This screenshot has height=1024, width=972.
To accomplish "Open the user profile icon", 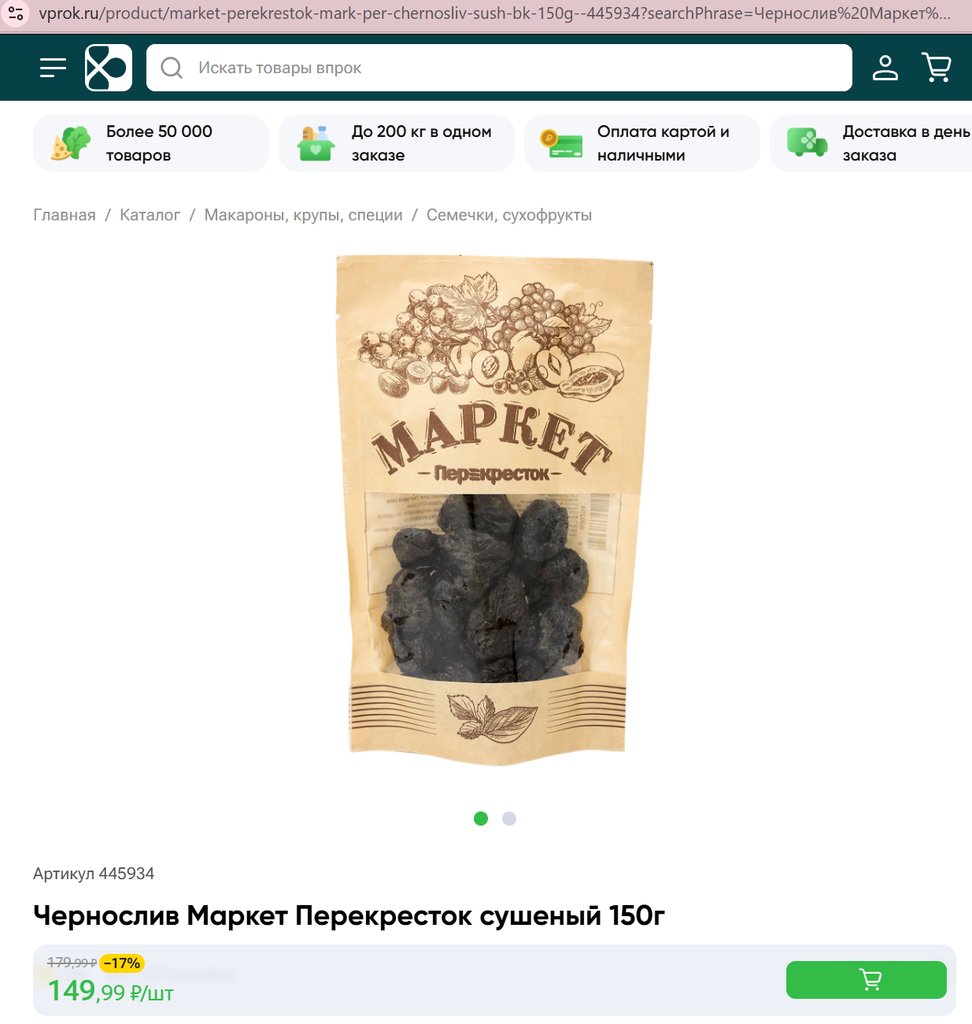I will pyautogui.click(x=885, y=67).
